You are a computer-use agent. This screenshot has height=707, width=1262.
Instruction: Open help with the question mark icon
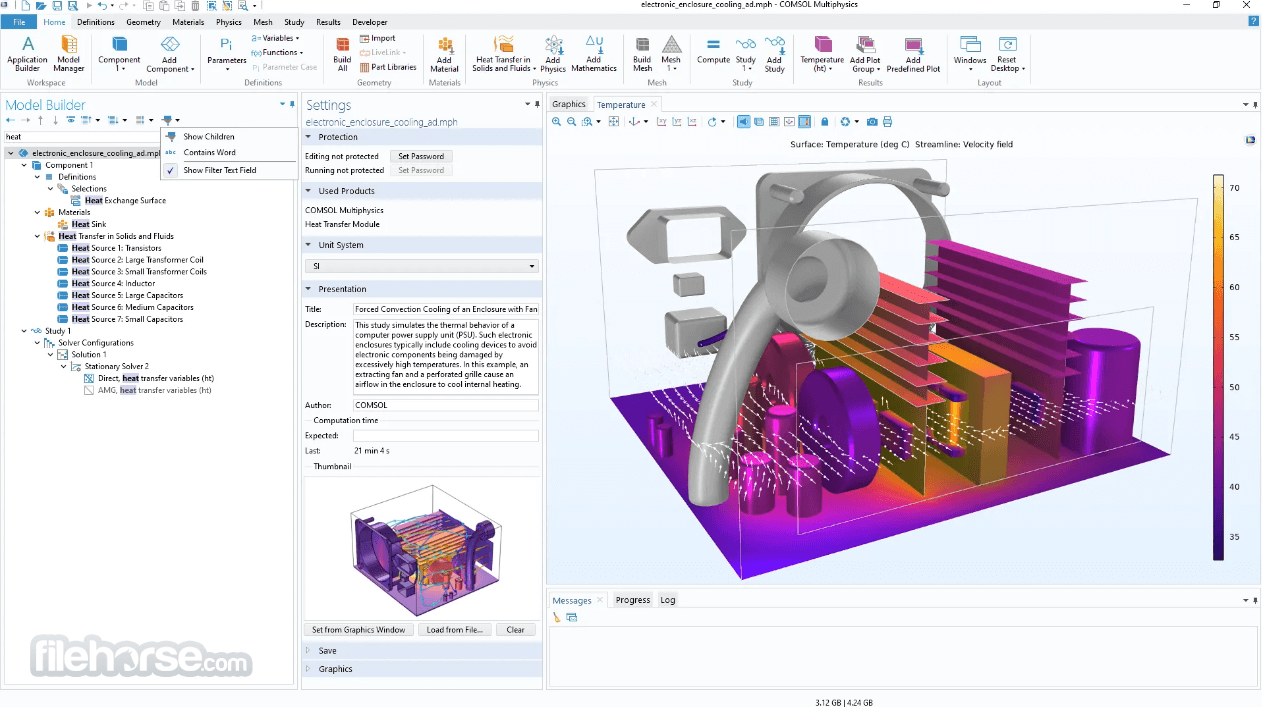[x=1253, y=21]
